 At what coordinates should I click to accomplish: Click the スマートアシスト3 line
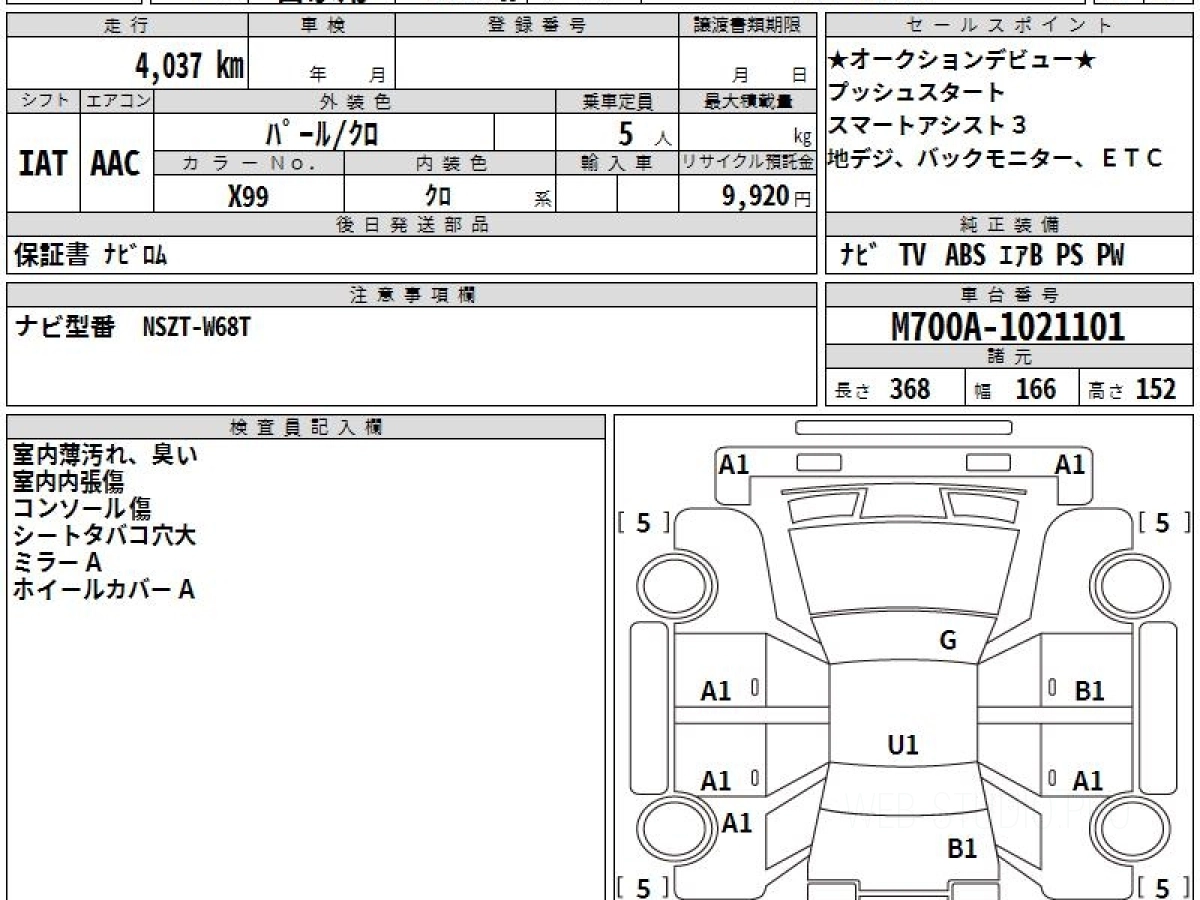click(x=929, y=126)
